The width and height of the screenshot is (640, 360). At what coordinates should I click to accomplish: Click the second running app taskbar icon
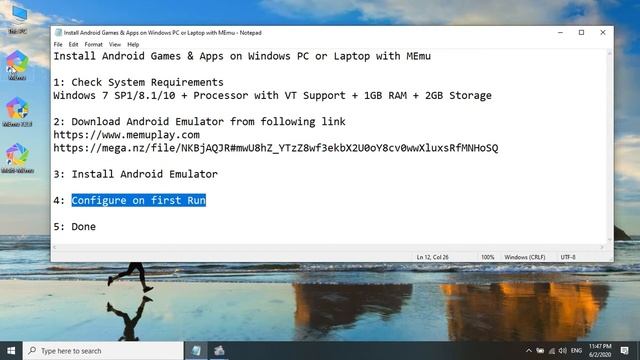(x=219, y=351)
